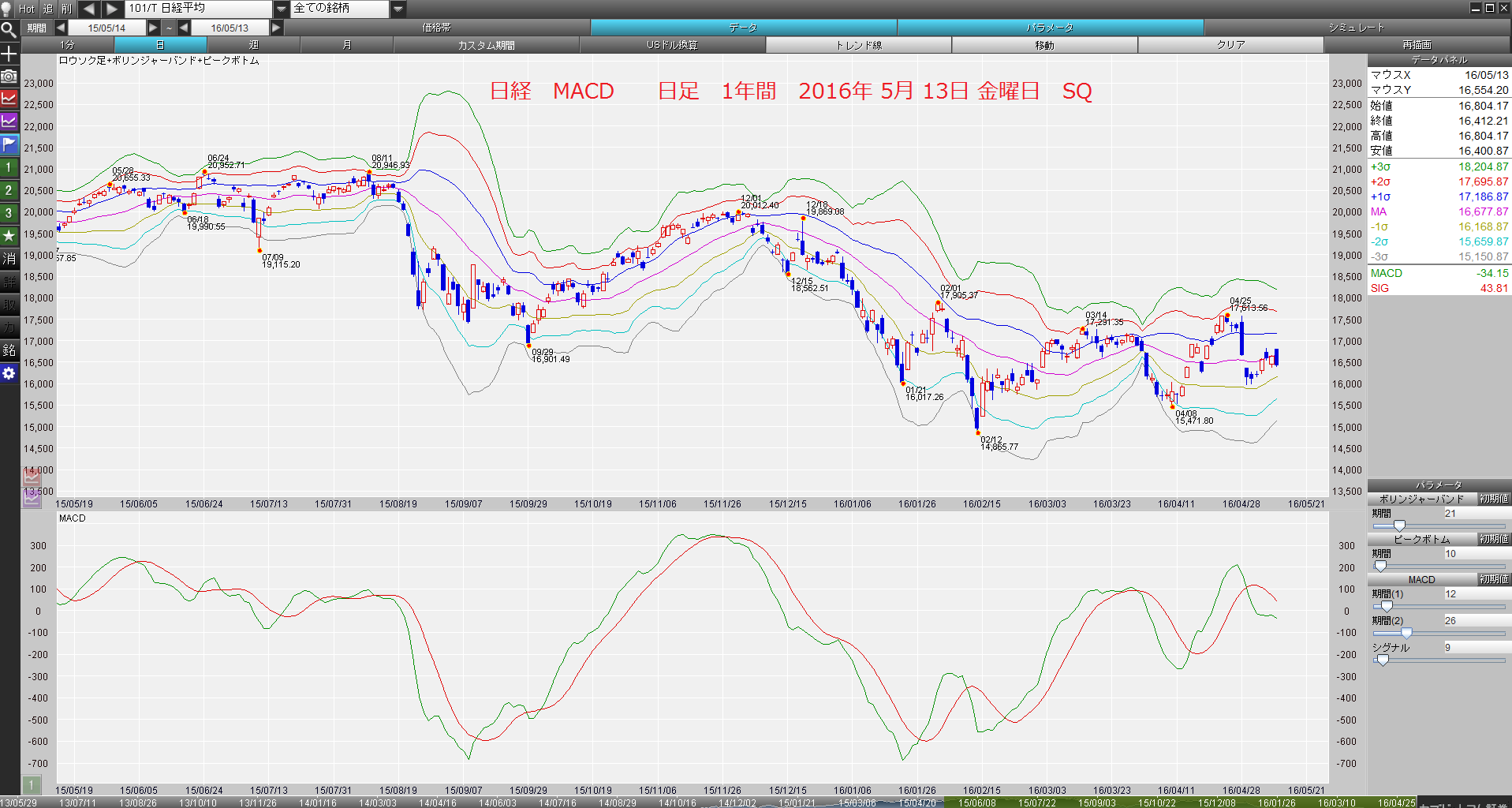This screenshot has height=808, width=1512.
Task: Select the 週 weekly timeframe
Action: 253,45
